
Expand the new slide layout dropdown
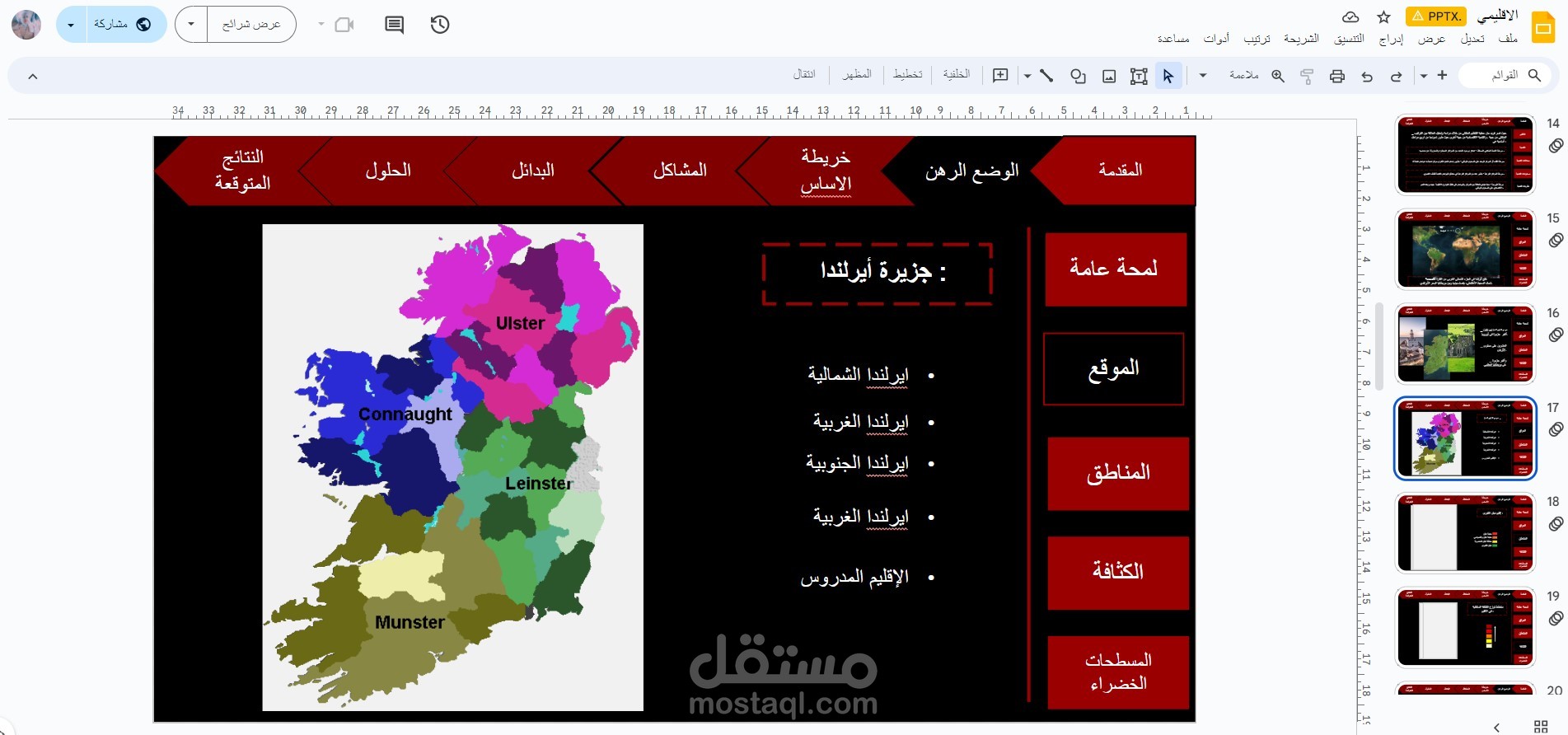coord(1424,76)
